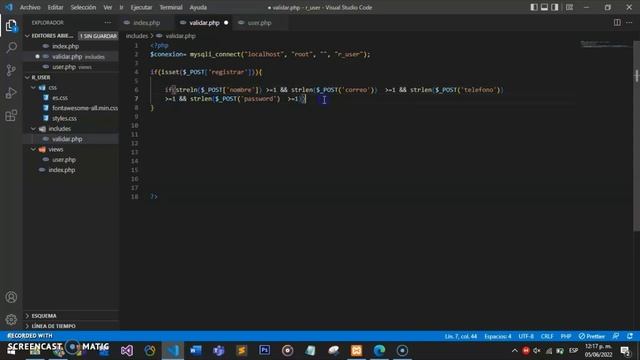Viewport: 640px width, 360px height.
Task: Open Visual Studio from the taskbar
Action: [x=127, y=350]
